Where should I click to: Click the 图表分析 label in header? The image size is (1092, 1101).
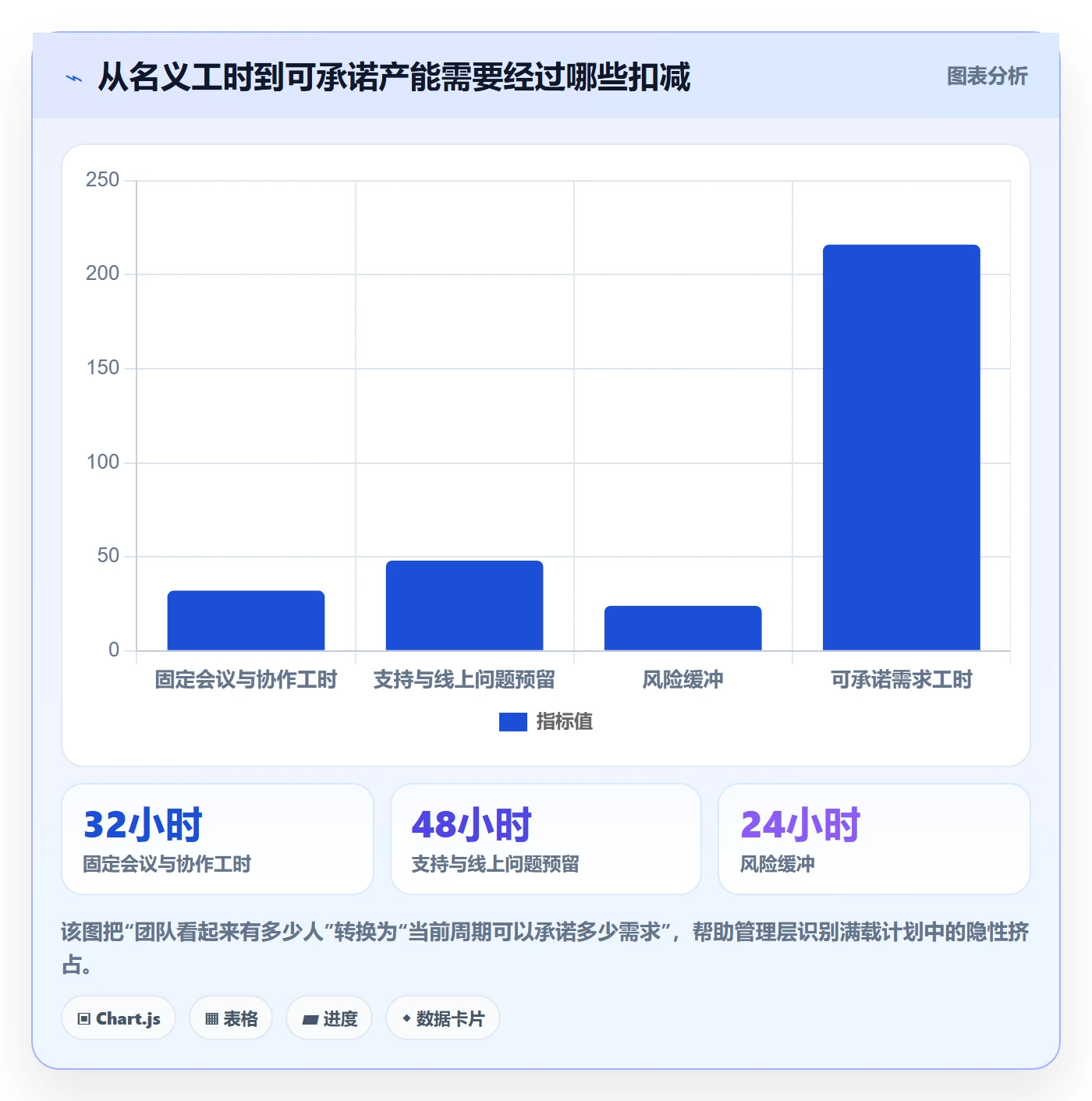click(987, 76)
